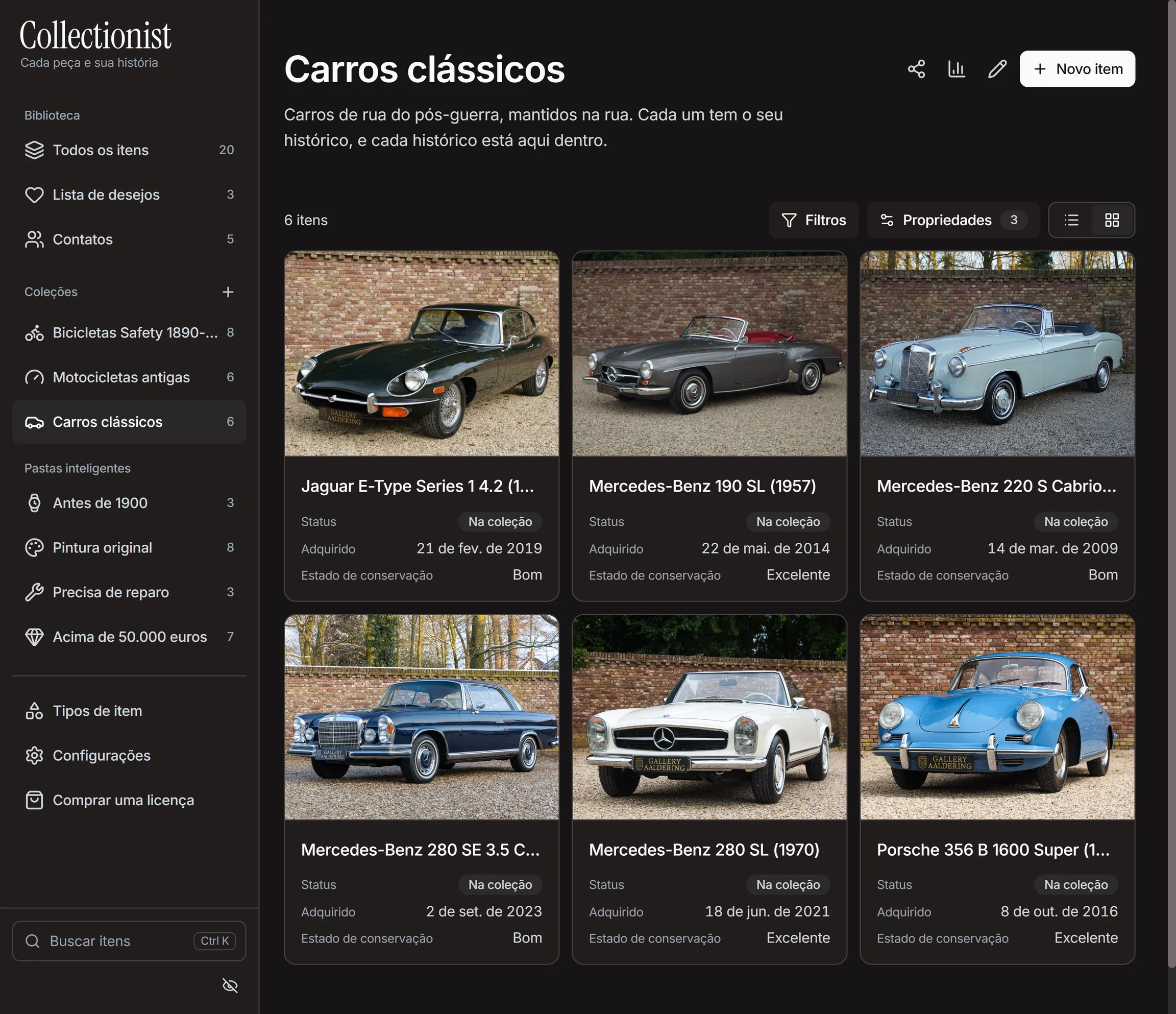
Task: Click the Collectionist logo
Action: [95, 35]
